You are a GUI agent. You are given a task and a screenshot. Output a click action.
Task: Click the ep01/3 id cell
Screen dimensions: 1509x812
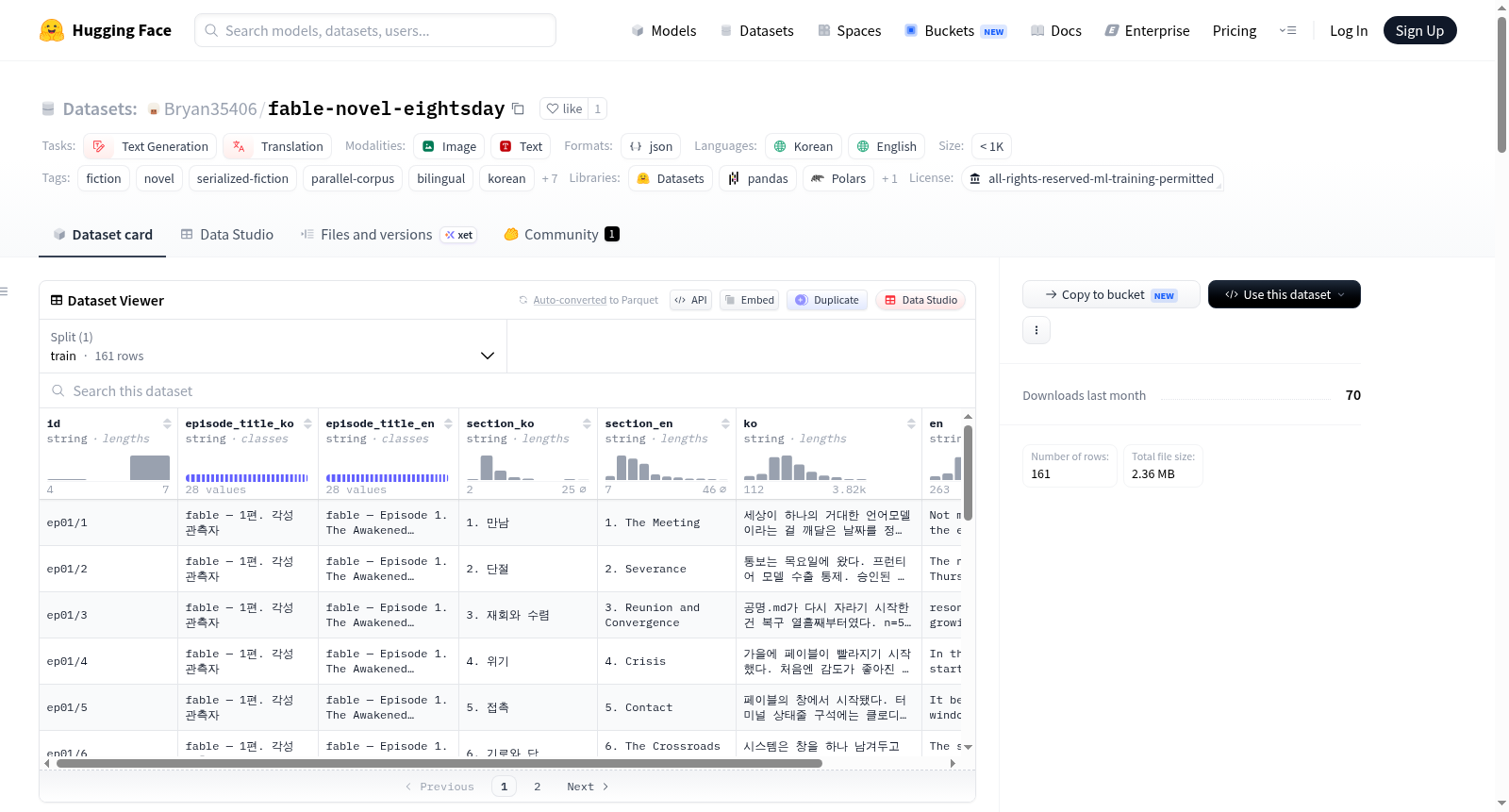tap(108, 615)
